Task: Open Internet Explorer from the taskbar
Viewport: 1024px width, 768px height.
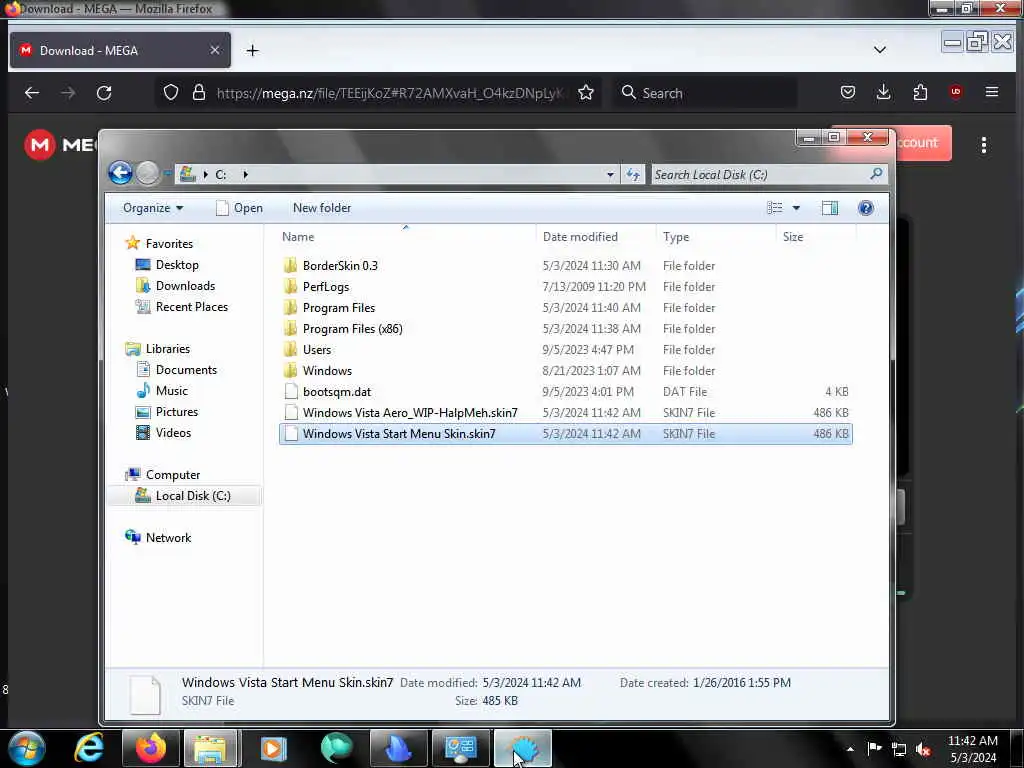Action: [x=89, y=748]
